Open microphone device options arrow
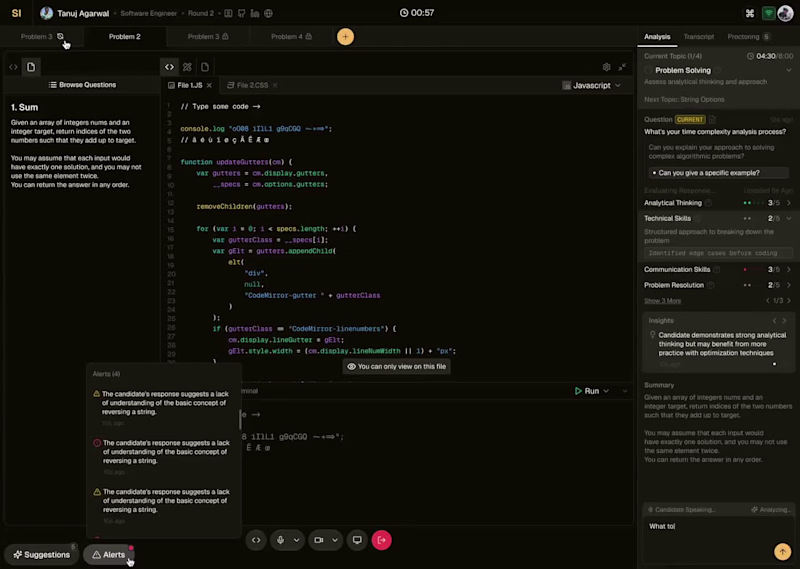The image size is (800, 569). [x=296, y=540]
